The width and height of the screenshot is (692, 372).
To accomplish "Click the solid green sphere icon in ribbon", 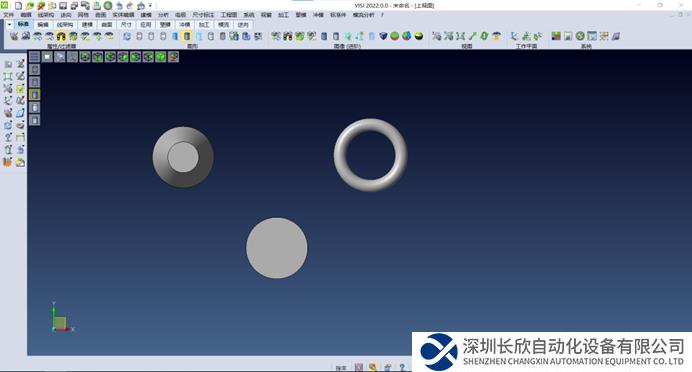I will pyautogui.click(x=395, y=36).
